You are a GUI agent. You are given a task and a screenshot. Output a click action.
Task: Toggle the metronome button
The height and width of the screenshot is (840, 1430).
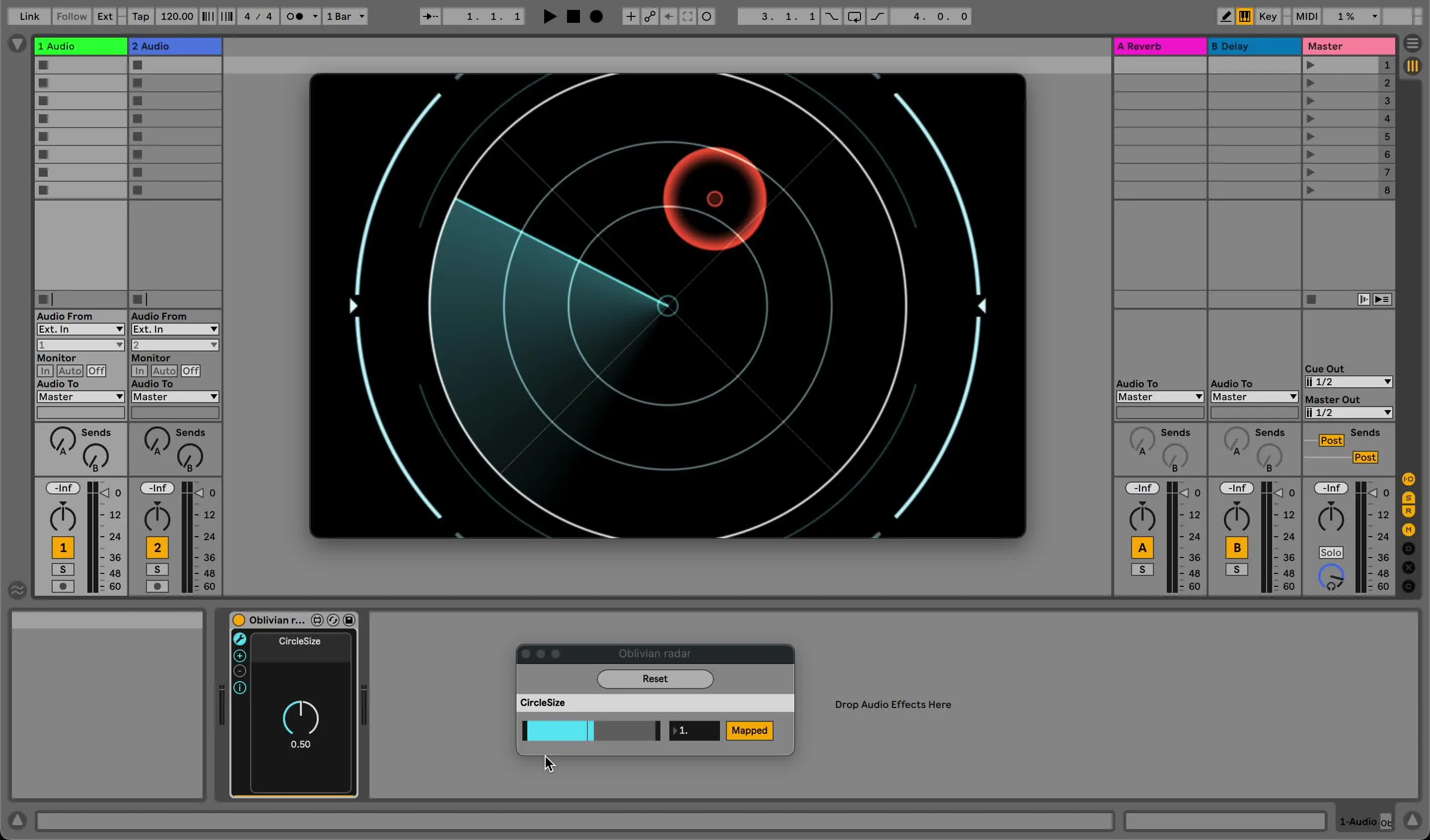pos(295,16)
